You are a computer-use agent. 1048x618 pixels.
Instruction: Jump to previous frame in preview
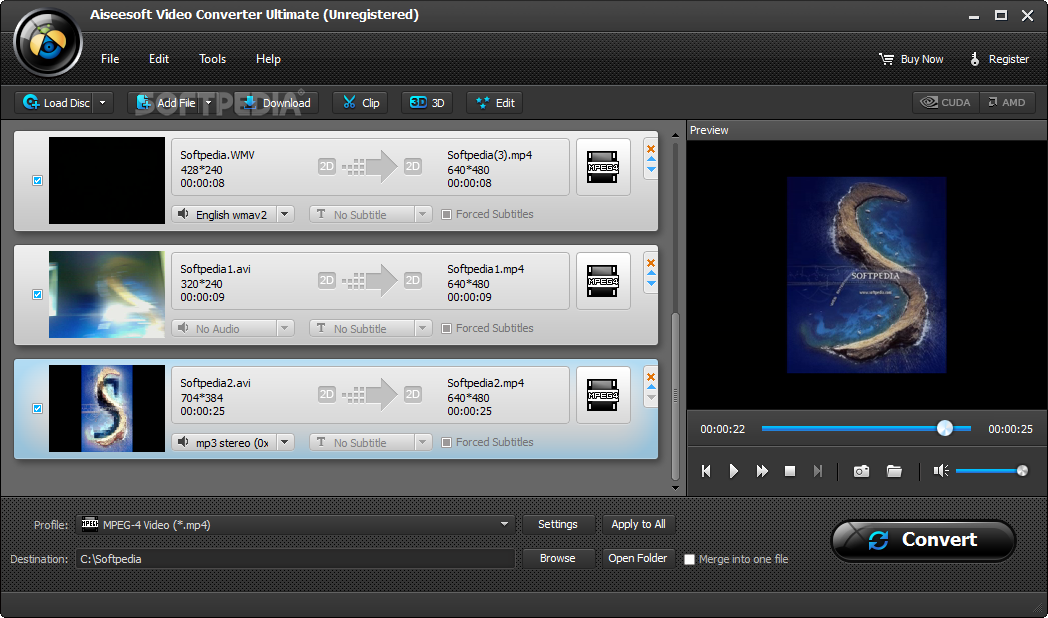[x=706, y=471]
